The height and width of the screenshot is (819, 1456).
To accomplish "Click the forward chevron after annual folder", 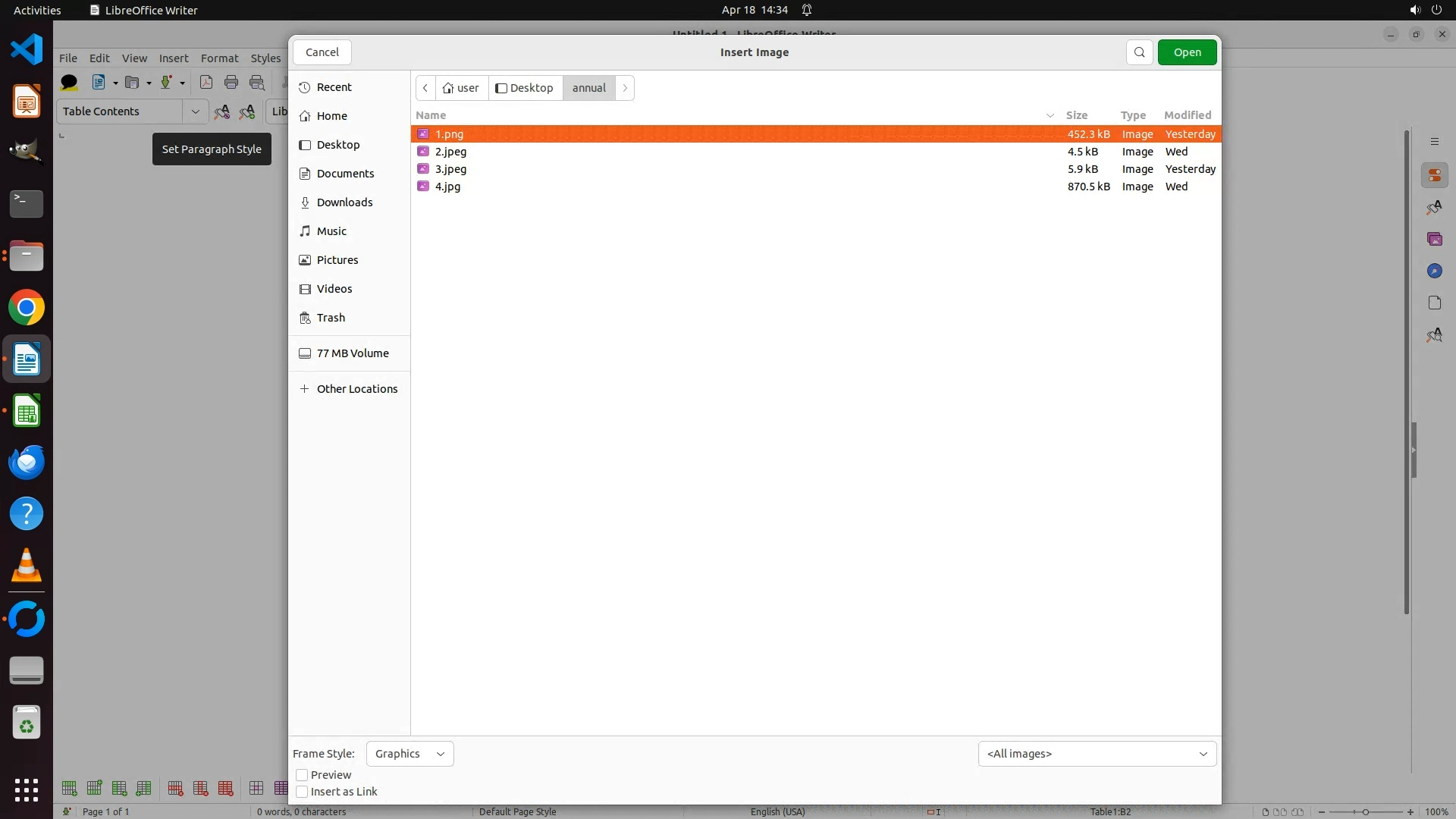I will (625, 88).
